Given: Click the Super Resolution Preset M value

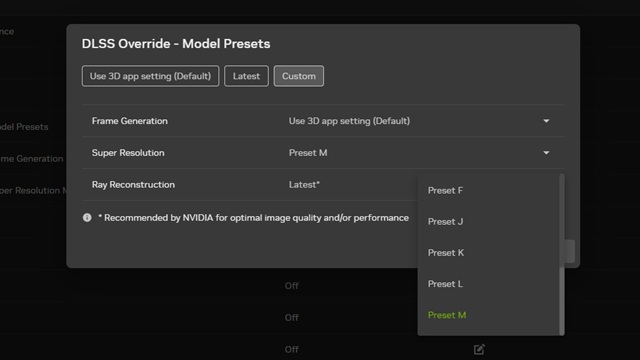Looking at the screenshot, I should click(x=308, y=153).
